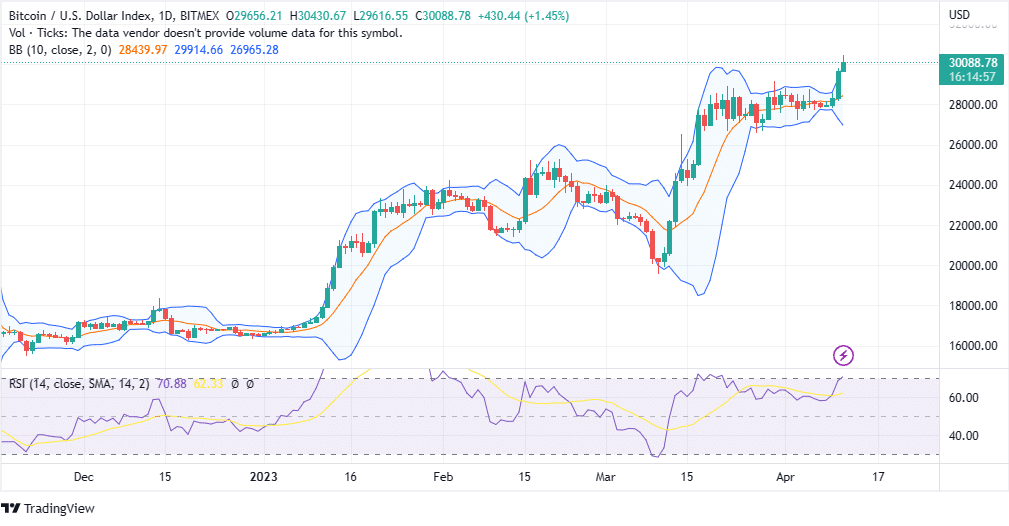Click the 16 date label on time axis
Viewport: 1009px width, 526px height.
350,477
